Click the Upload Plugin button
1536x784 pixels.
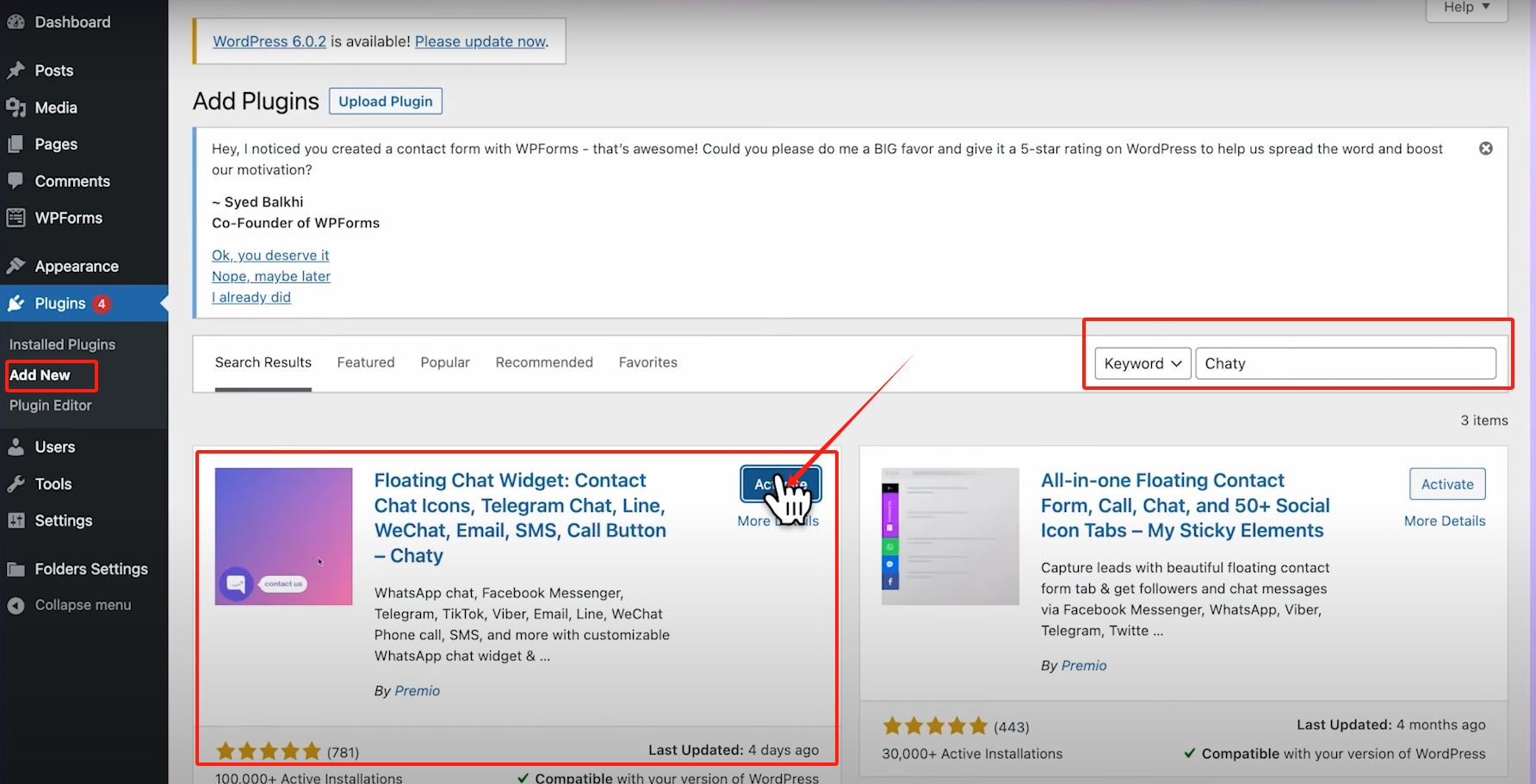(x=385, y=101)
